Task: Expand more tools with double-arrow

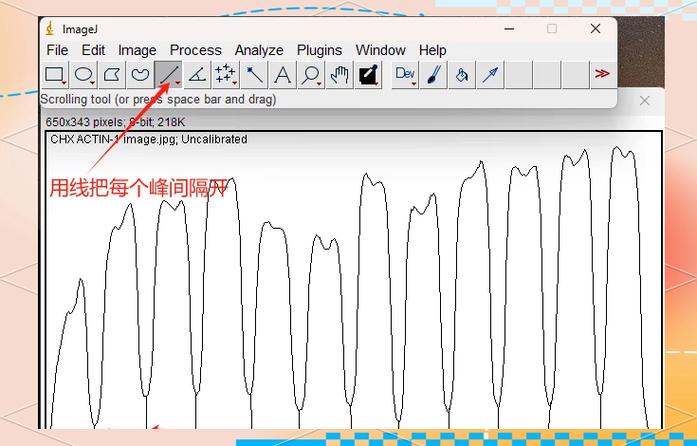Action: tap(602, 74)
